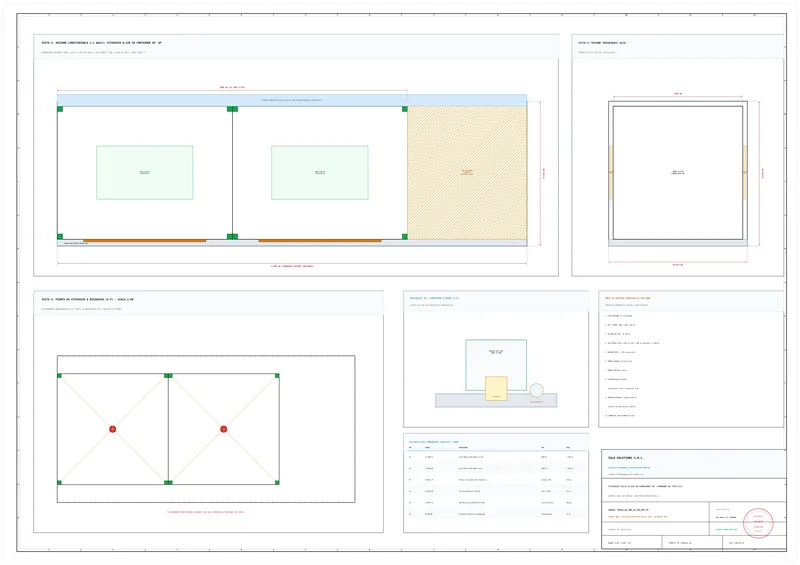Viewport: 800px width, 565px height.
Task: Click the company name heading in the title block
Action: 626,458
